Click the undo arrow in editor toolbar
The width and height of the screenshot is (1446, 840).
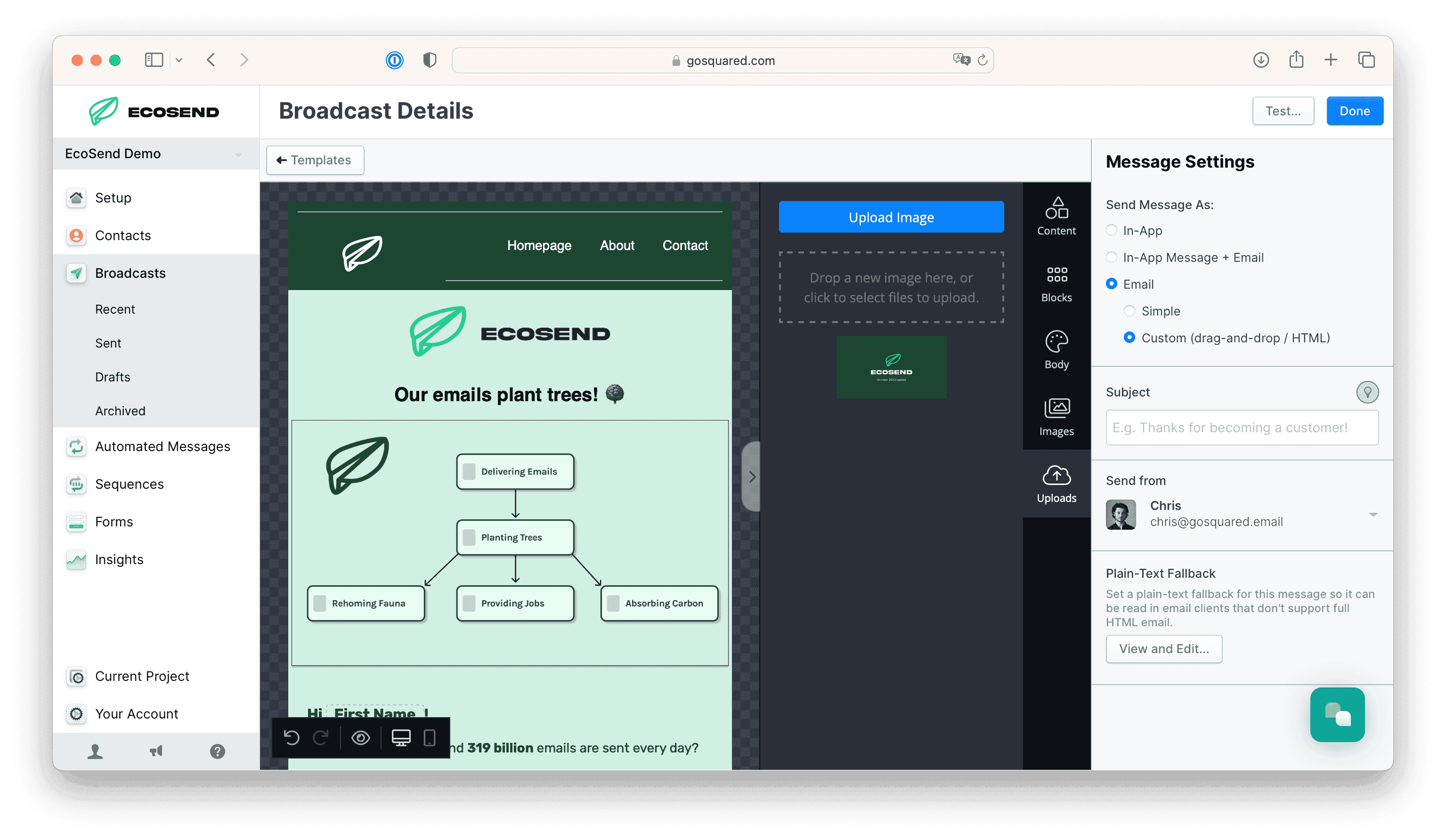click(x=292, y=737)
